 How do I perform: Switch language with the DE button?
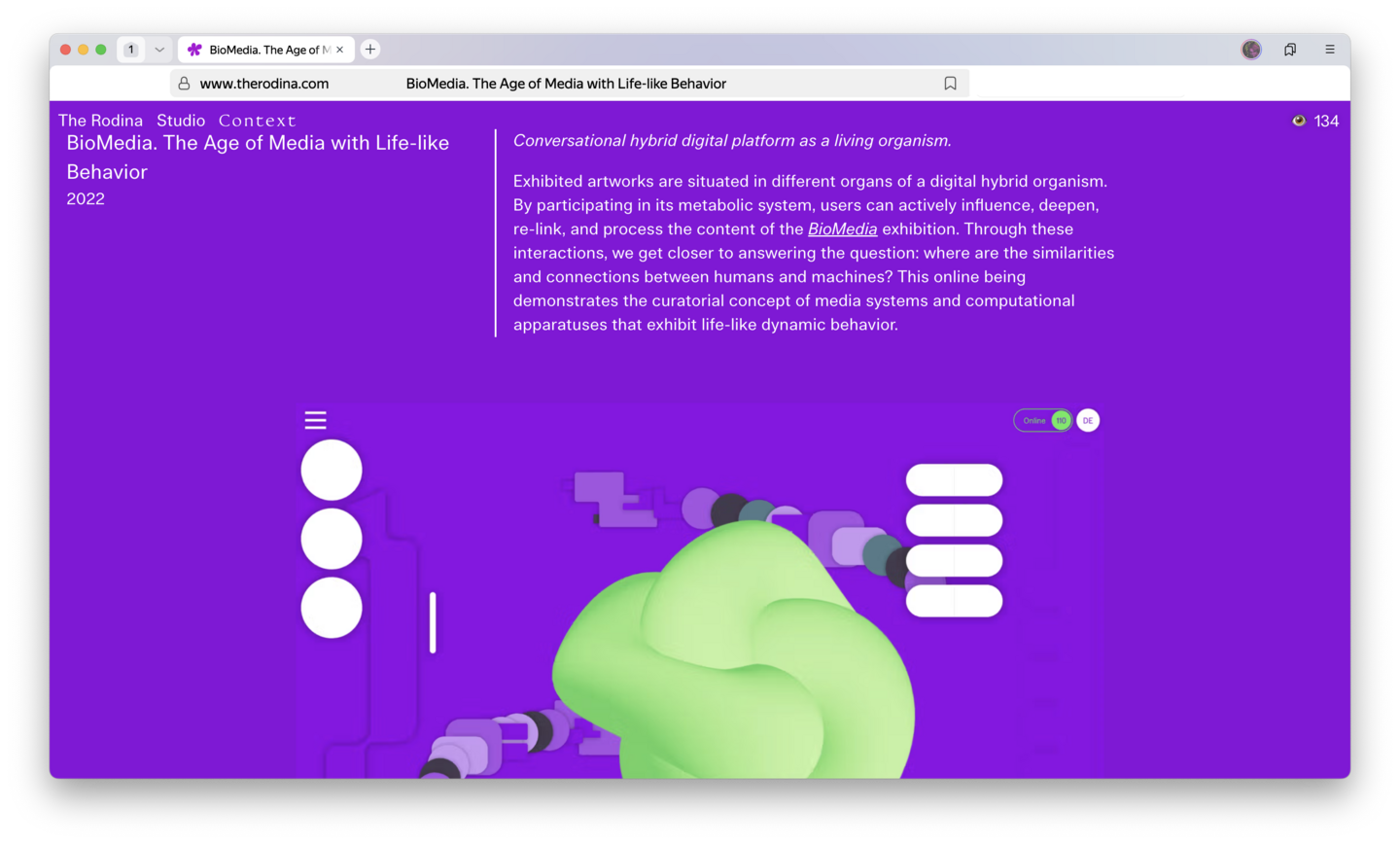coord(1088,420)
